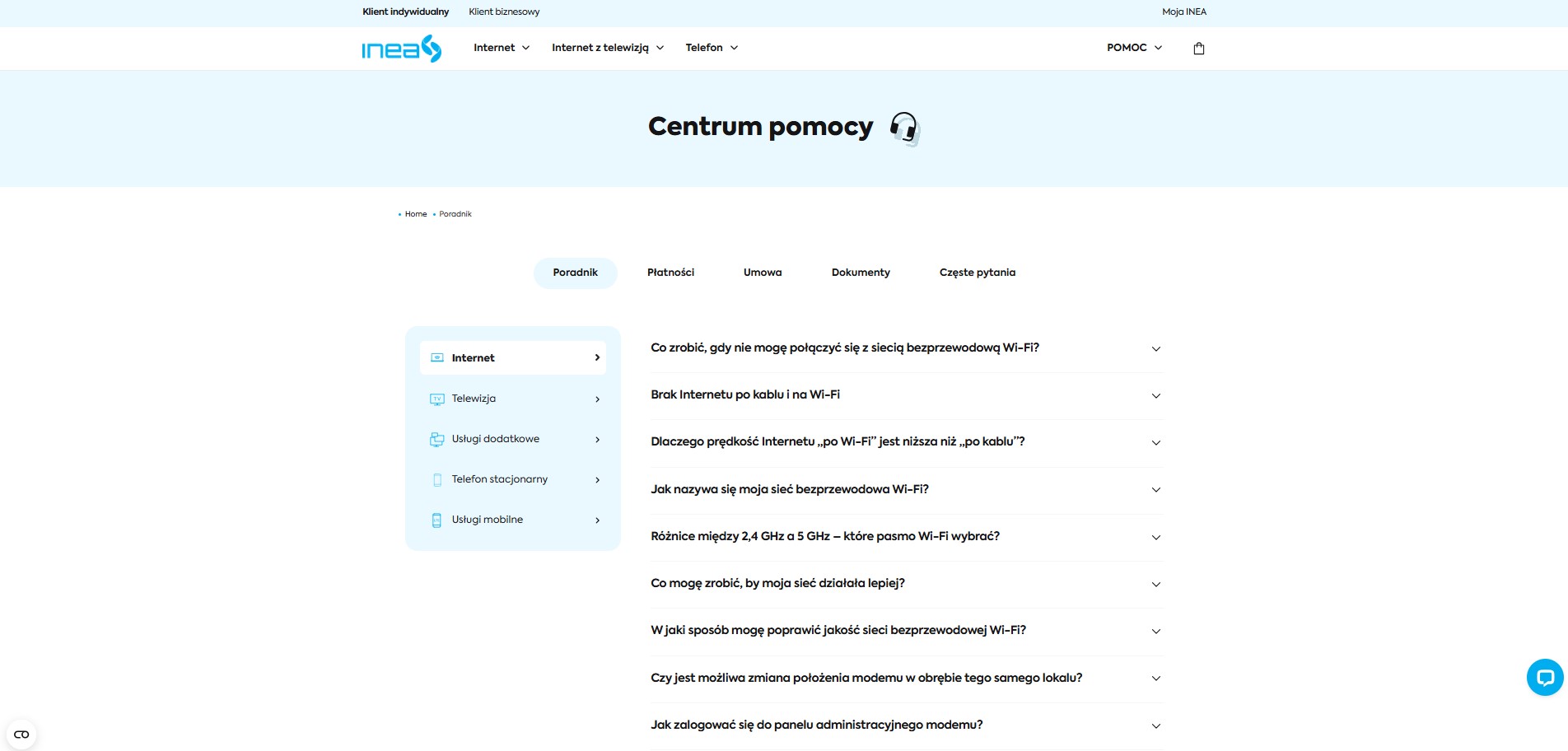
Task: Switch to the Płatności tab
Action: 670,273
